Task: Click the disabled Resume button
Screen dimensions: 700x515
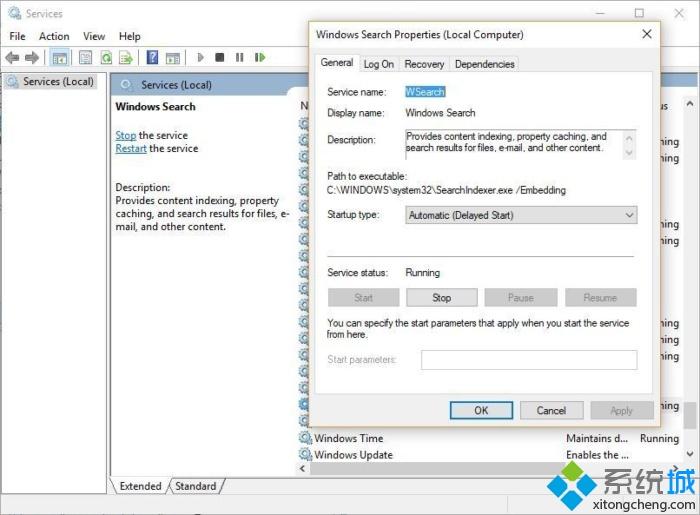Action: tap(600, 298)
